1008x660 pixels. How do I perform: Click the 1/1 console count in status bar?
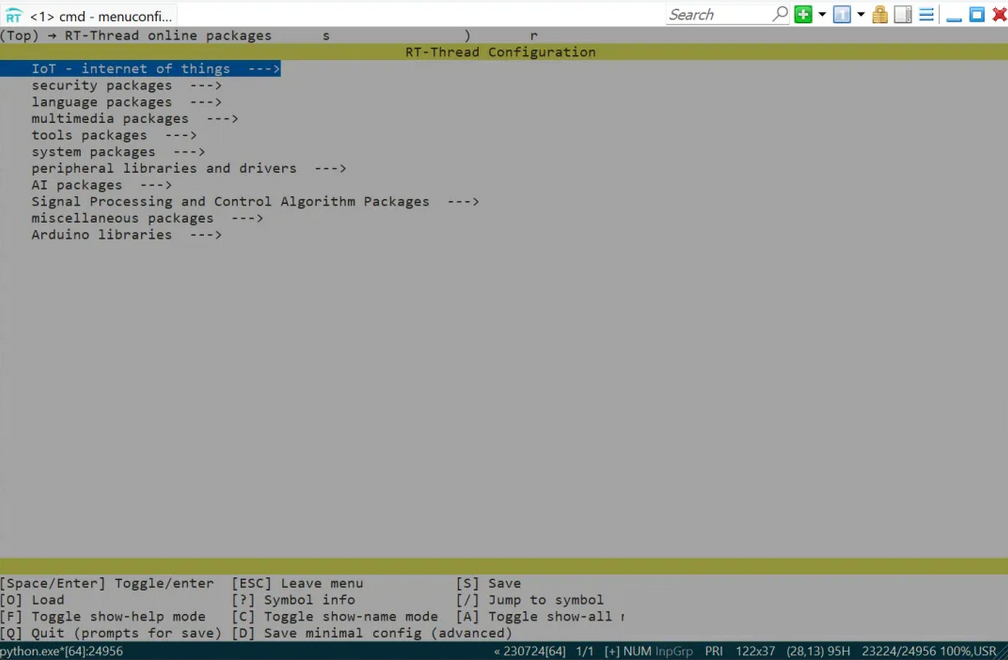pos(584,651)
